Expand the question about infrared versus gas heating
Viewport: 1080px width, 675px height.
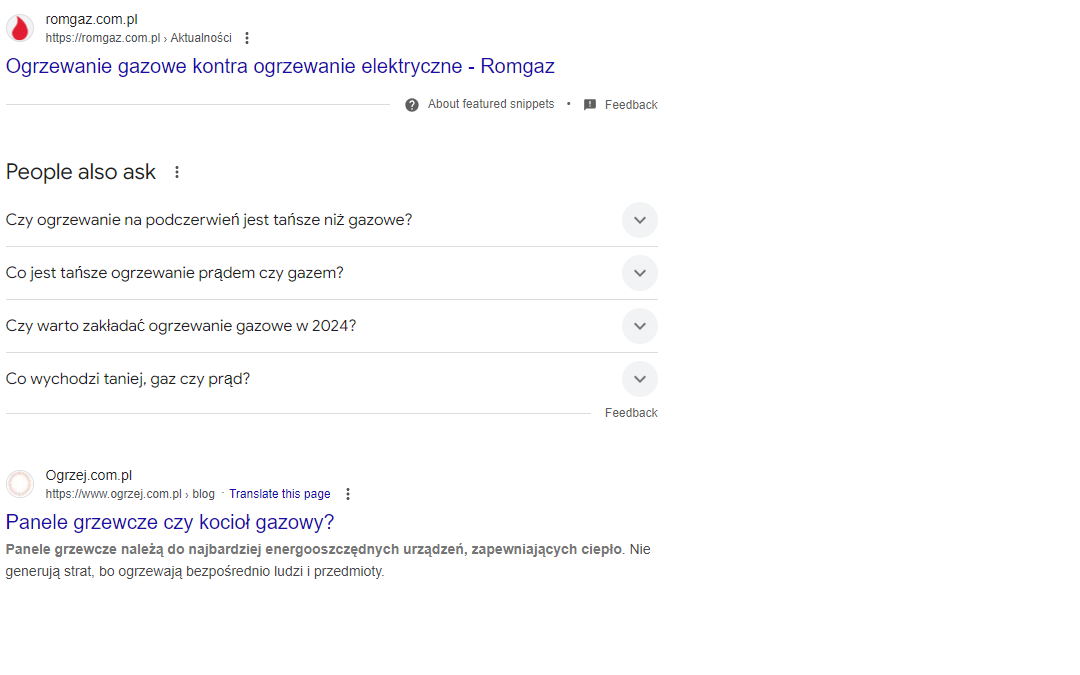click(x=639, y=219)
